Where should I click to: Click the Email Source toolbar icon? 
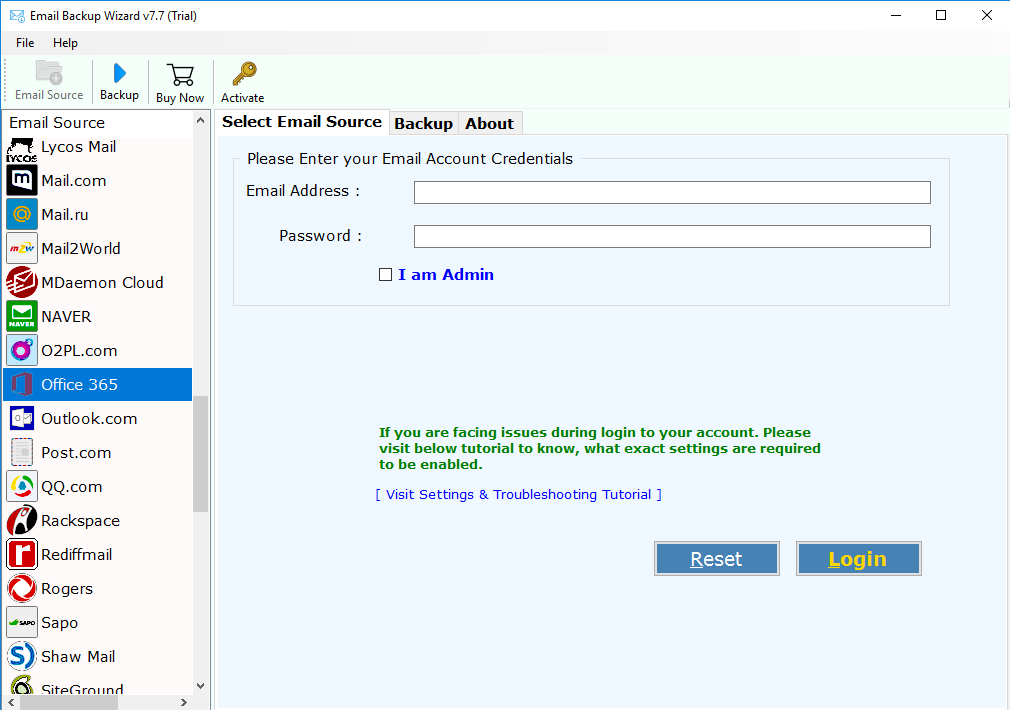[49, 73]
